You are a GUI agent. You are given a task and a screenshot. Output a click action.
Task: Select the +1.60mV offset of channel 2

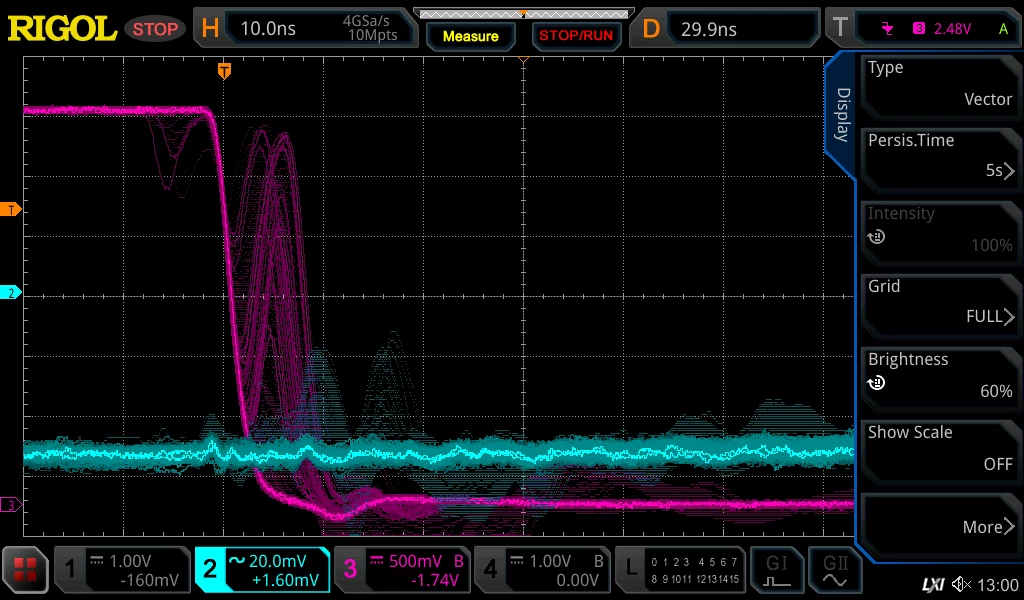click(x=285, y=580)
